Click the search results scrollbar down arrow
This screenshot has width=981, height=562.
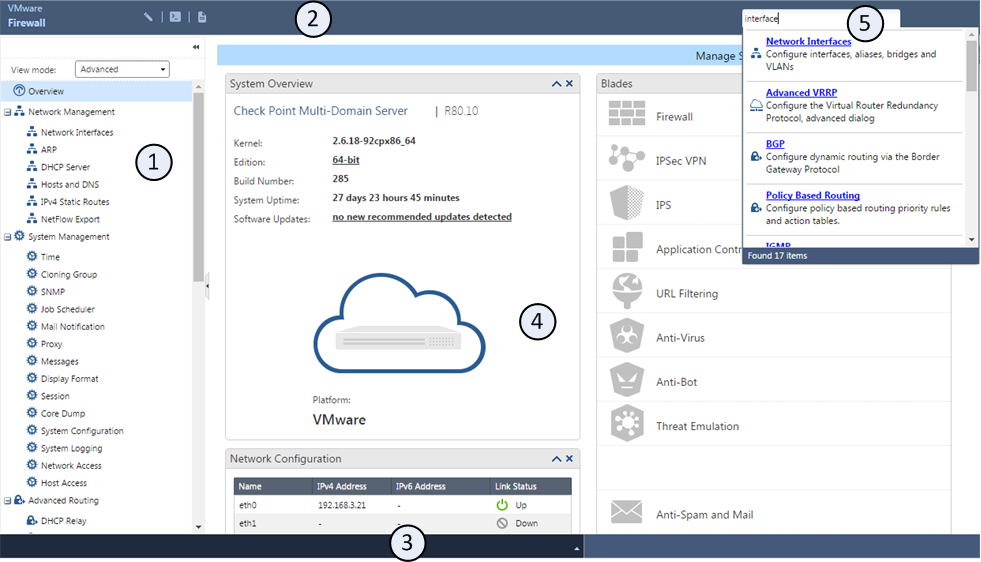[x=972, y=240]
